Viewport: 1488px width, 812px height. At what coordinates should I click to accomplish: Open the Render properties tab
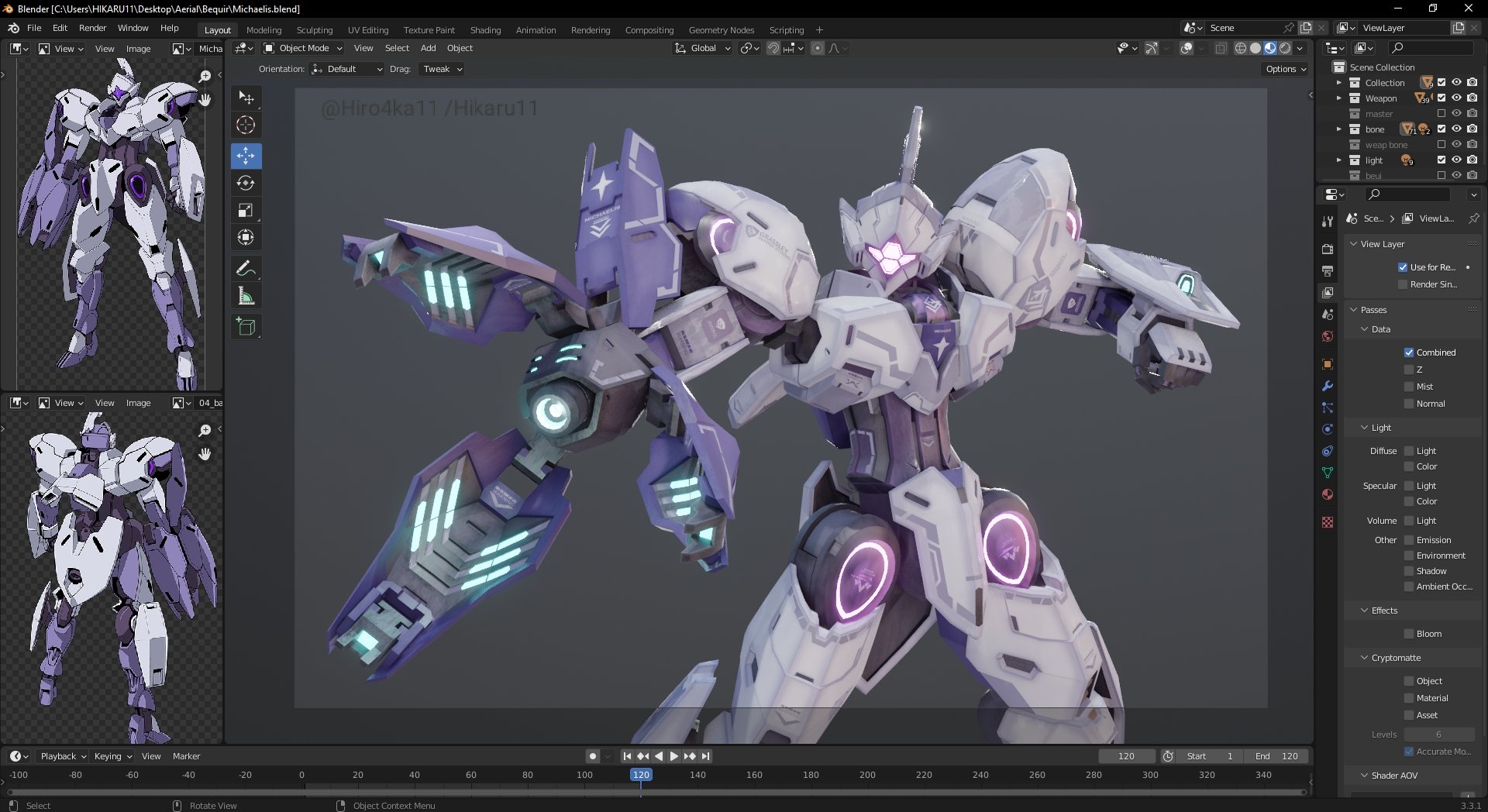pos(1328,249)
